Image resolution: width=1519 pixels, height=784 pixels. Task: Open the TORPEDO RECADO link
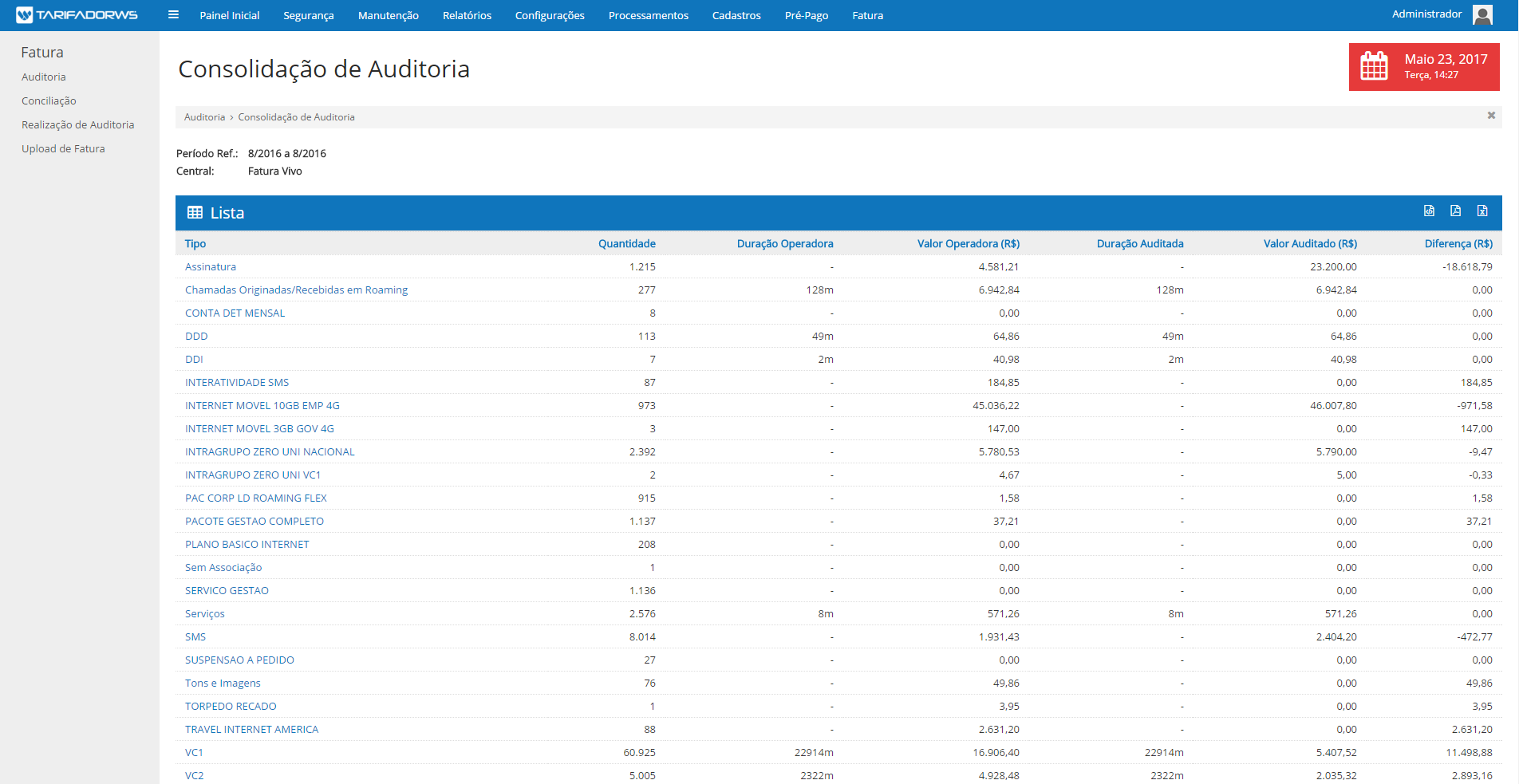(231, 706)
